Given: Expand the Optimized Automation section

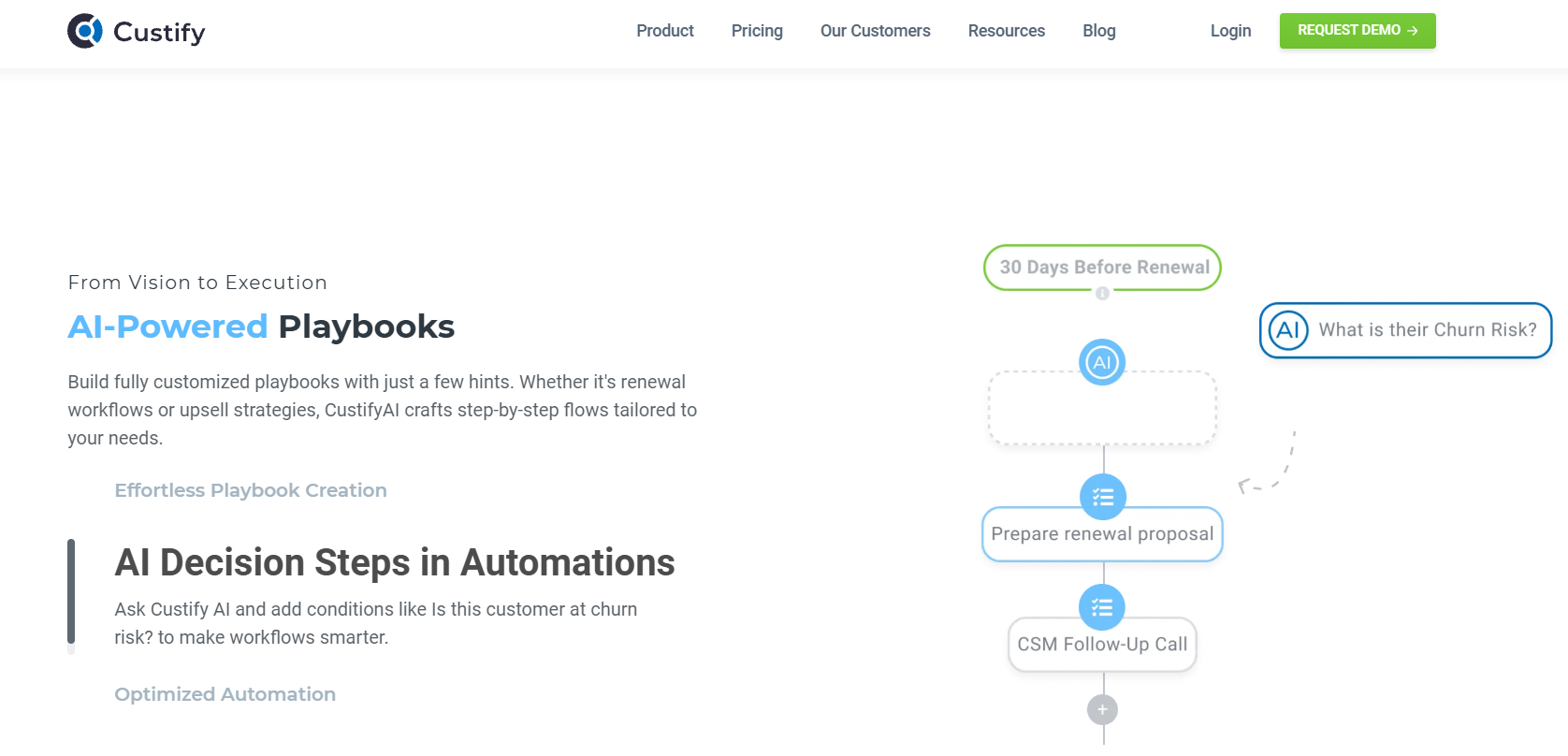Looking at the screenshot, I should [225, 694].
